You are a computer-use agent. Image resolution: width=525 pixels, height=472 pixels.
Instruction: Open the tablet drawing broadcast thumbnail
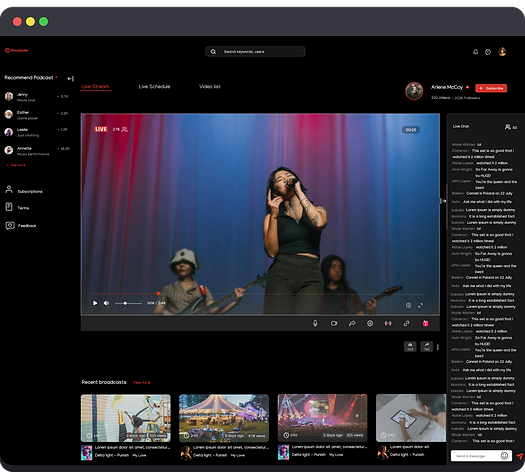411,418
